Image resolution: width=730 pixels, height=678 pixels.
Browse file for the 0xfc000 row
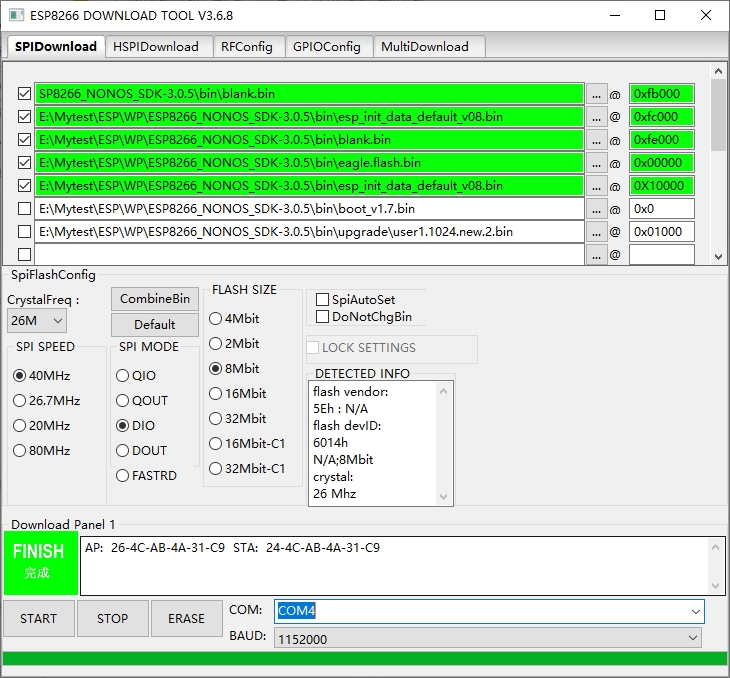click(596, 116)
